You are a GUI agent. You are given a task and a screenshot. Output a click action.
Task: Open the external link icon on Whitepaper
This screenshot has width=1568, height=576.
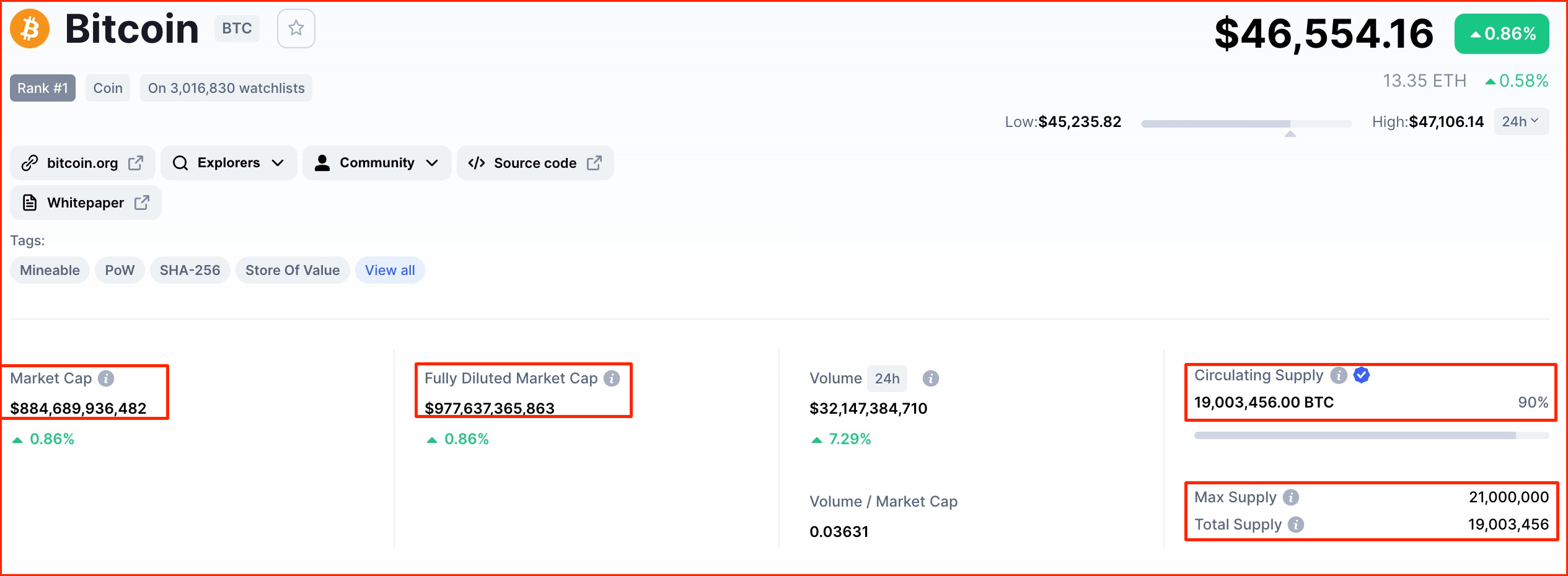[142, 203]
